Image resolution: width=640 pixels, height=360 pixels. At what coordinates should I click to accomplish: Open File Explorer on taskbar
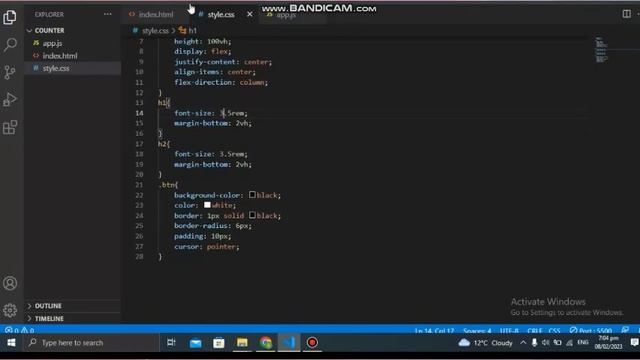pos(242,343)
